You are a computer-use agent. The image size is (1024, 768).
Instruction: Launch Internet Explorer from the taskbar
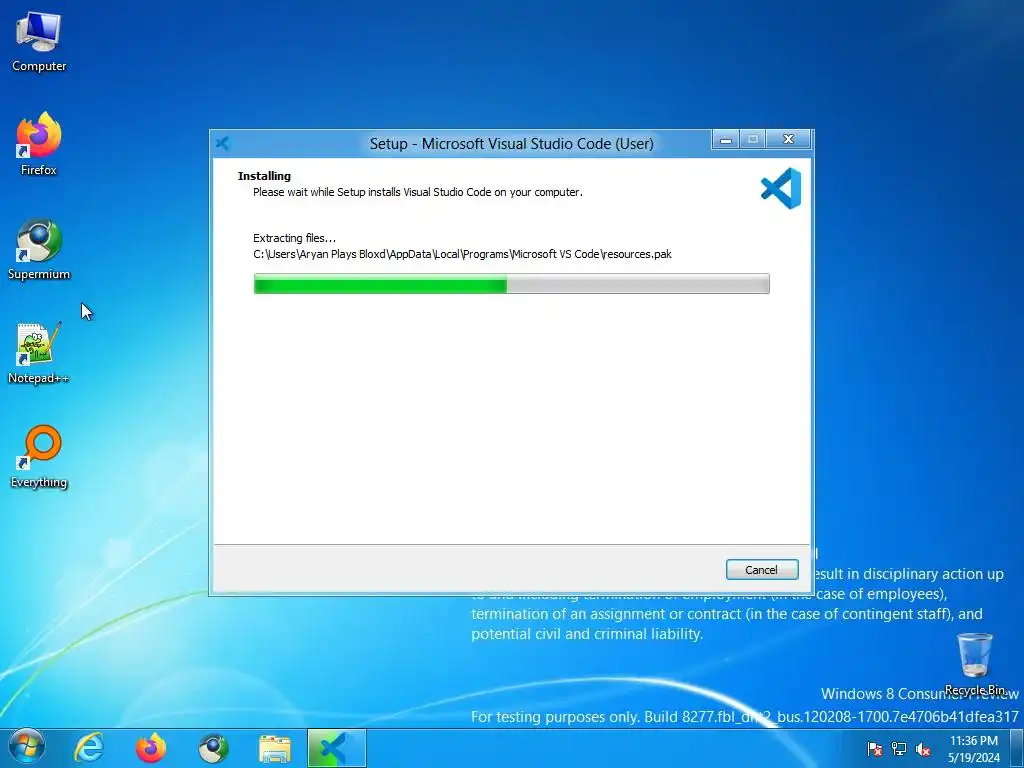[x=89, y=748]
